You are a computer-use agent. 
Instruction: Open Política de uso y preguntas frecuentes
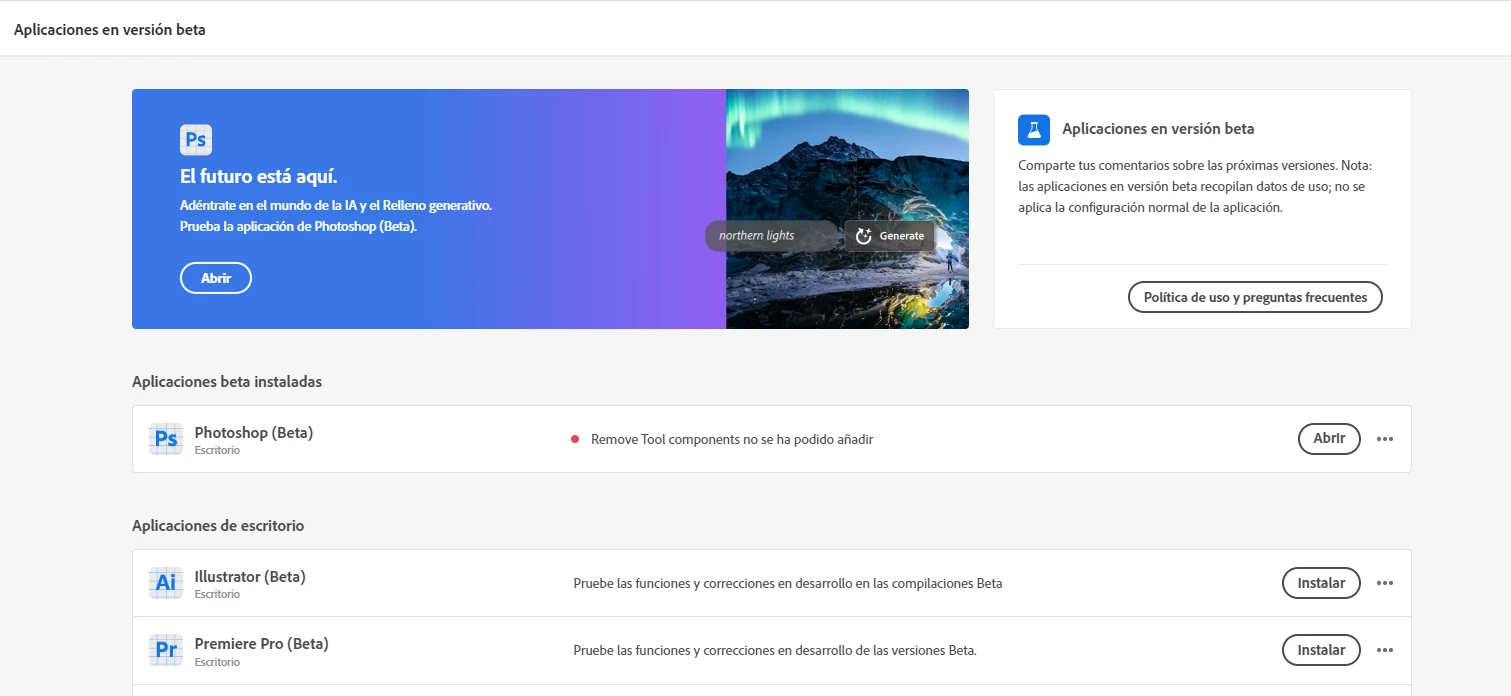(x=1255, y=297)
